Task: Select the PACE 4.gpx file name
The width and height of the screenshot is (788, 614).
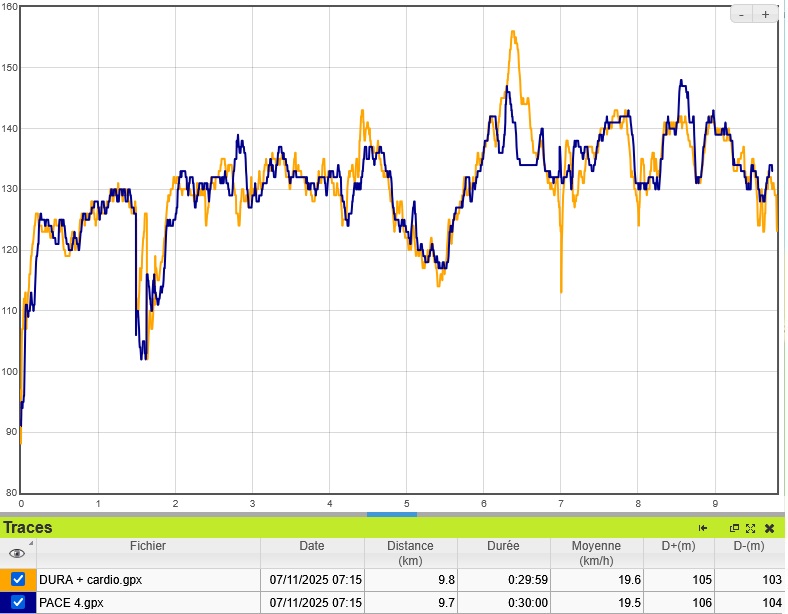Action: pyautogui.click(x=71, y=602)
